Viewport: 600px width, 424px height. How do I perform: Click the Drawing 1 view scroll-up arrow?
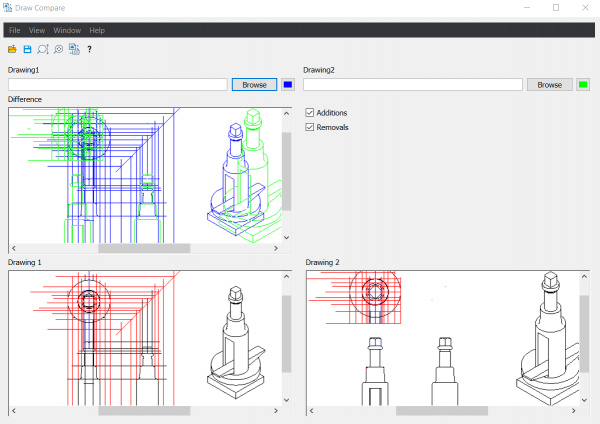click(x=287, y=276)
